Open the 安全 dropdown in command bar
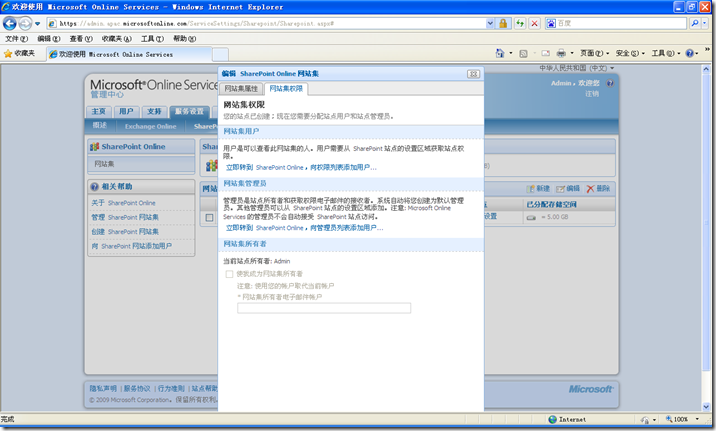716x431 pixels. [x=630, y=53]
